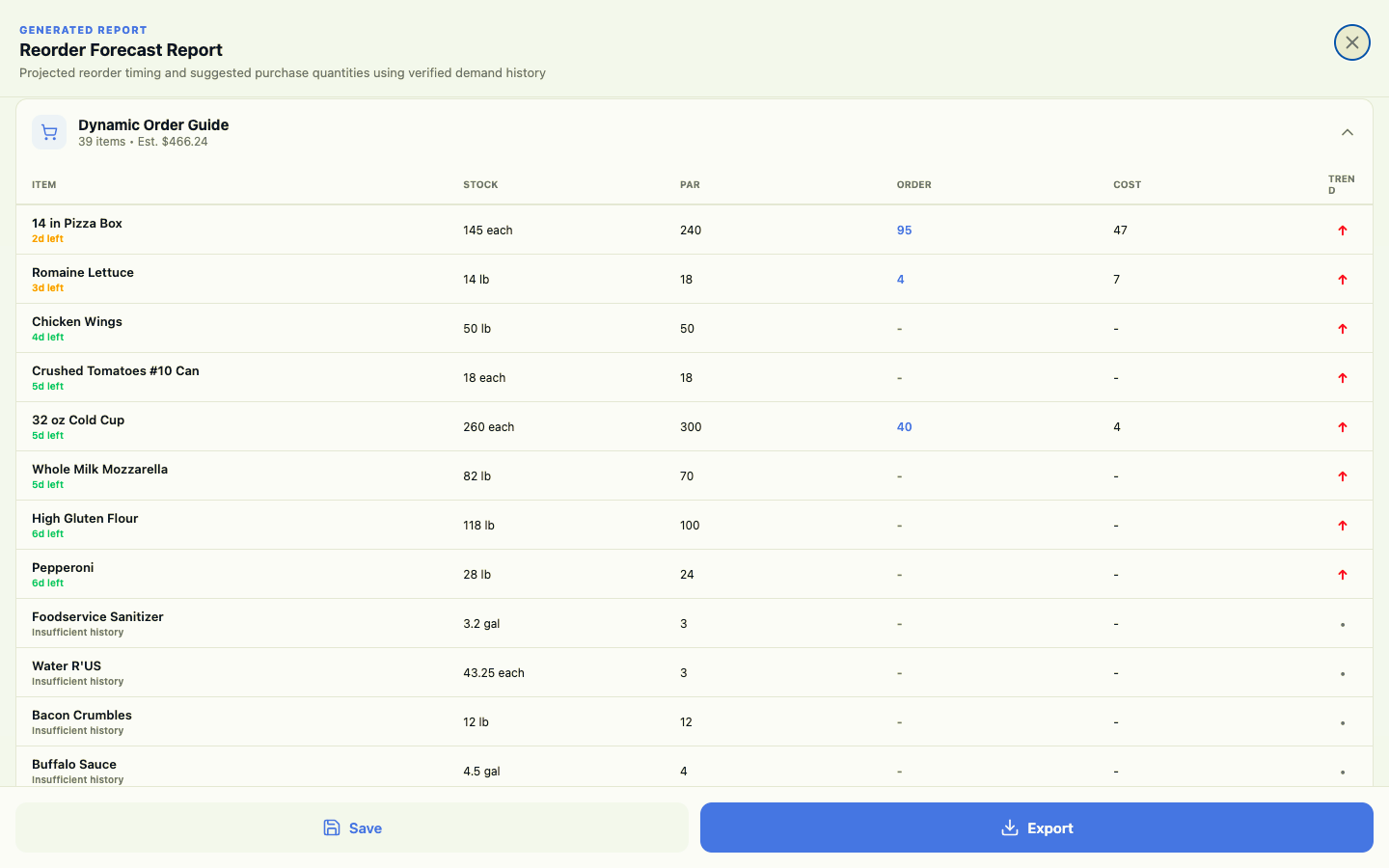Click the Dynamic Order Guide heading
Screen dimensions: 1389x868
coord(153,124)
